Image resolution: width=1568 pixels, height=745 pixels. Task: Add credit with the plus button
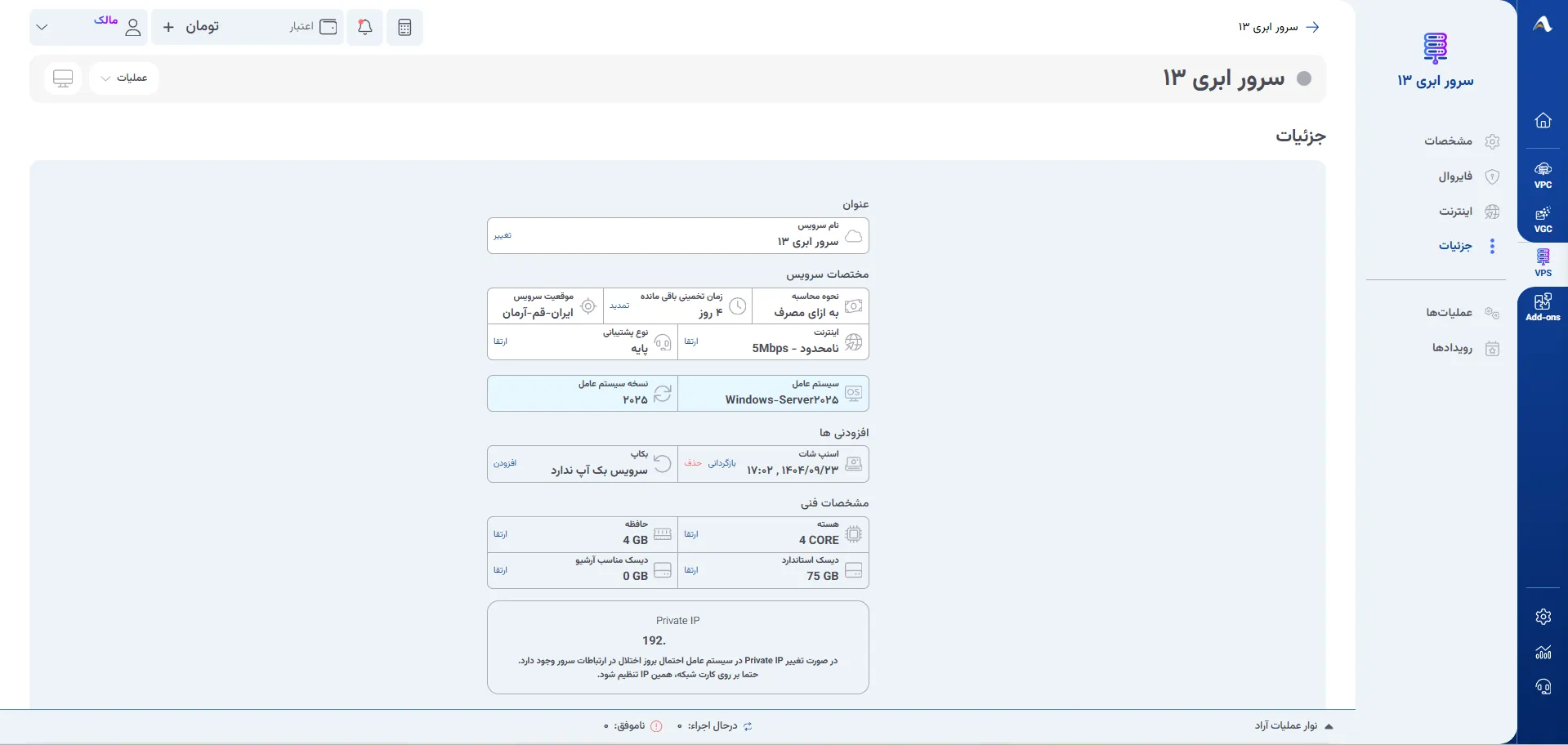click(168, 27)
